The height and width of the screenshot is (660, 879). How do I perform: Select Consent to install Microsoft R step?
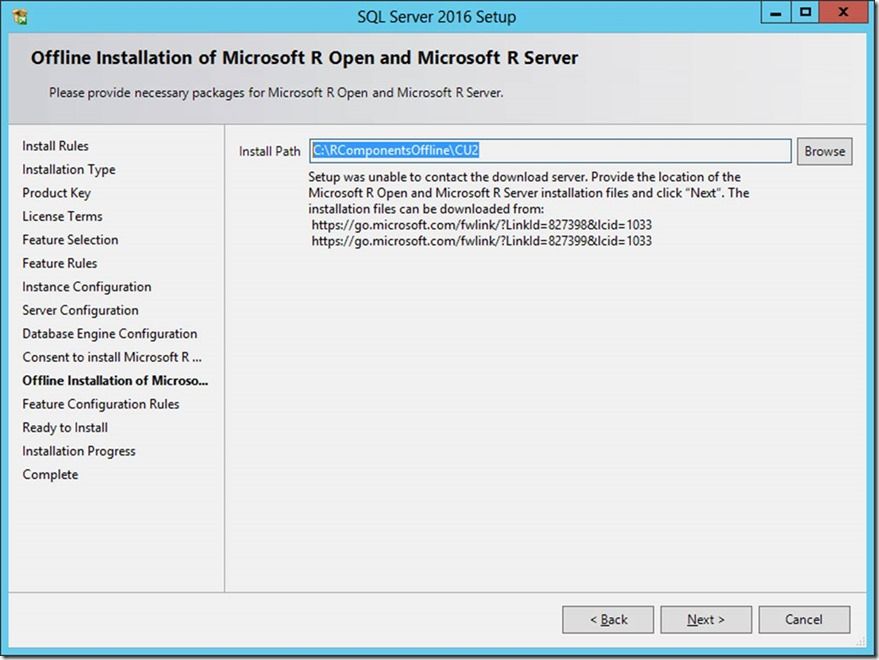(x=112, y=357)
